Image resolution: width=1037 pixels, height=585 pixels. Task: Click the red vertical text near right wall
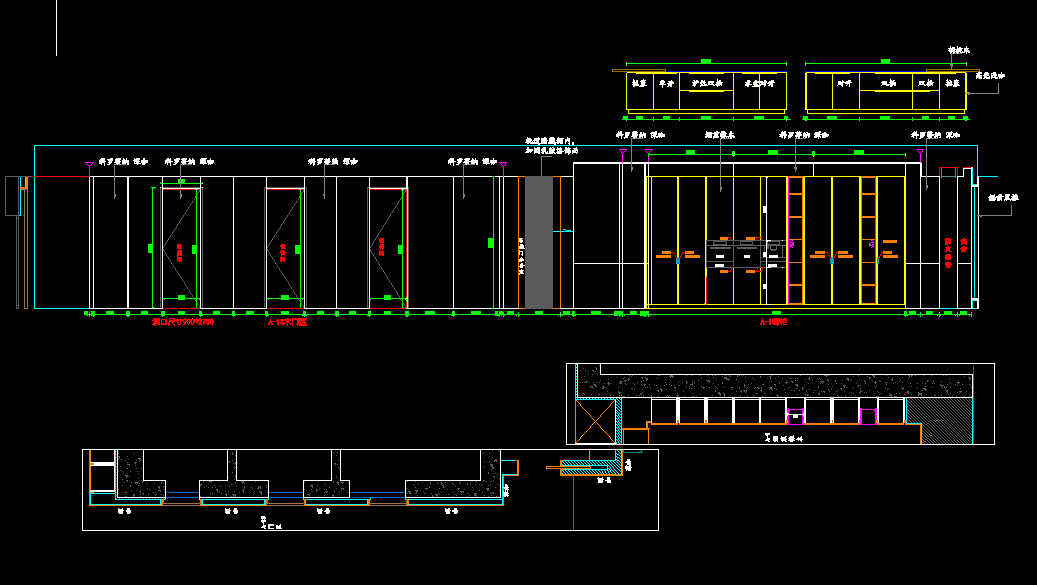click(x=948, y=252)
